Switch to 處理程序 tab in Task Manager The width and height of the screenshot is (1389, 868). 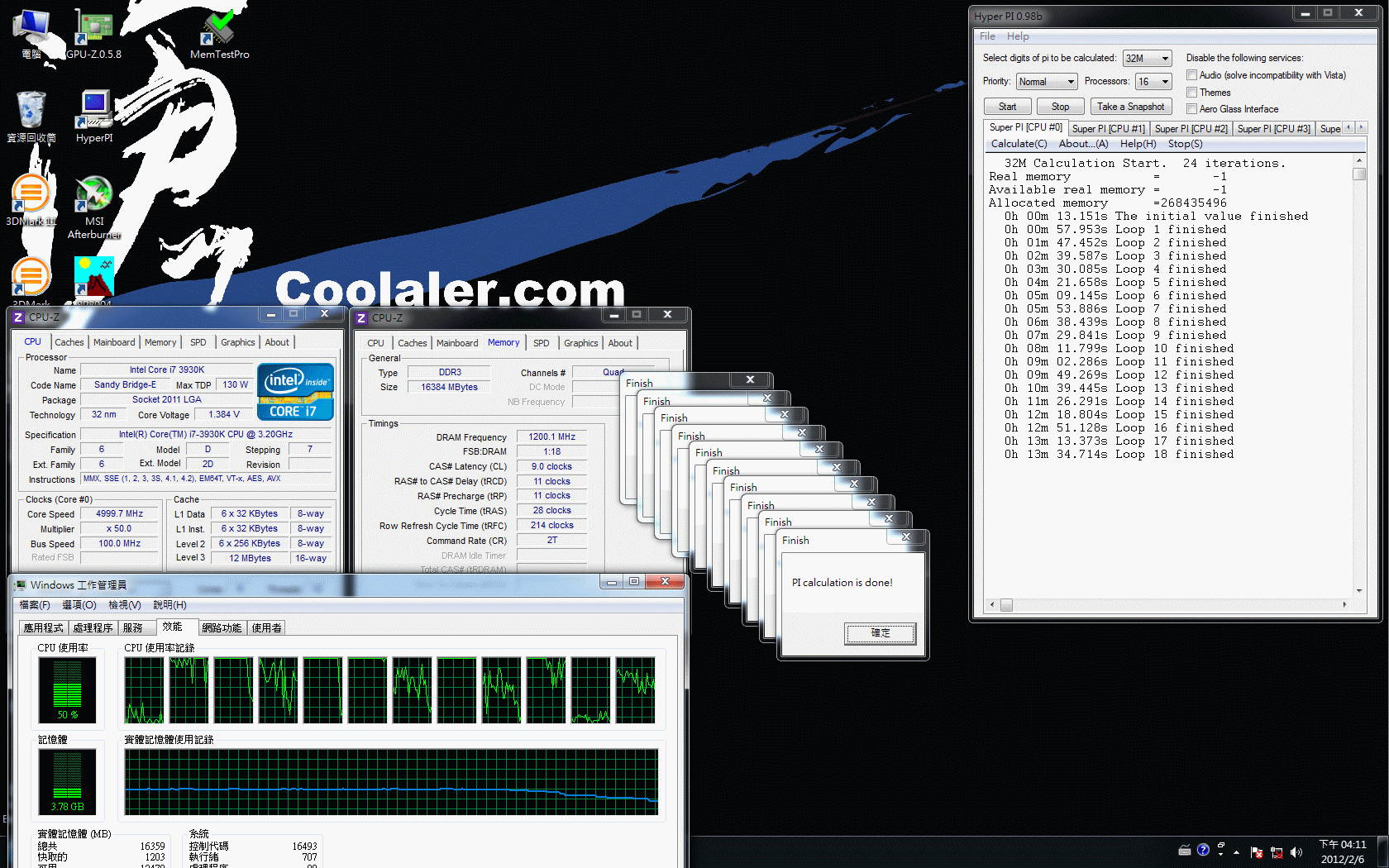[93, 628]
